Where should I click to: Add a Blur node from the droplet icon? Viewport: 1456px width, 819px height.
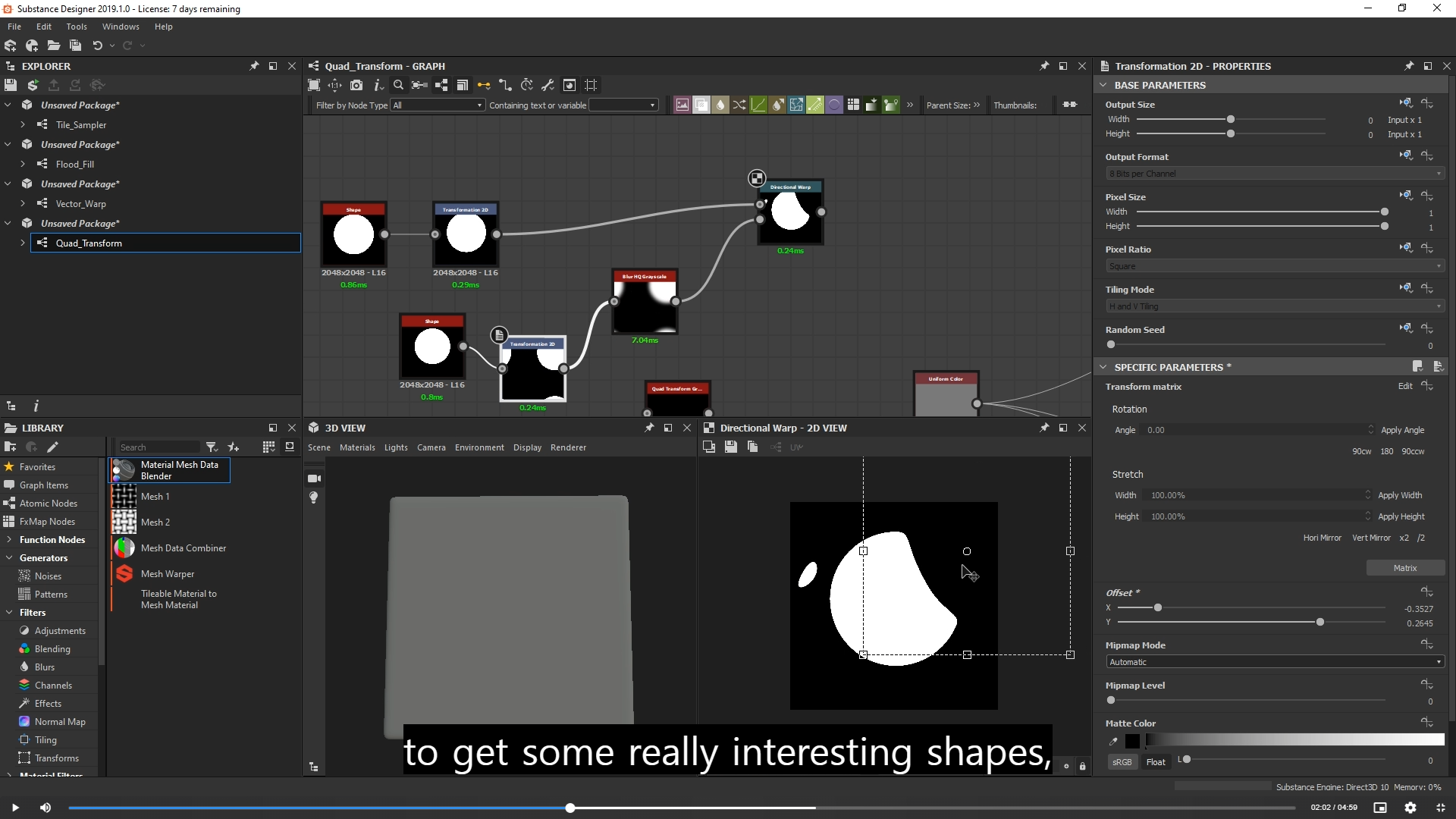[720, 105]
